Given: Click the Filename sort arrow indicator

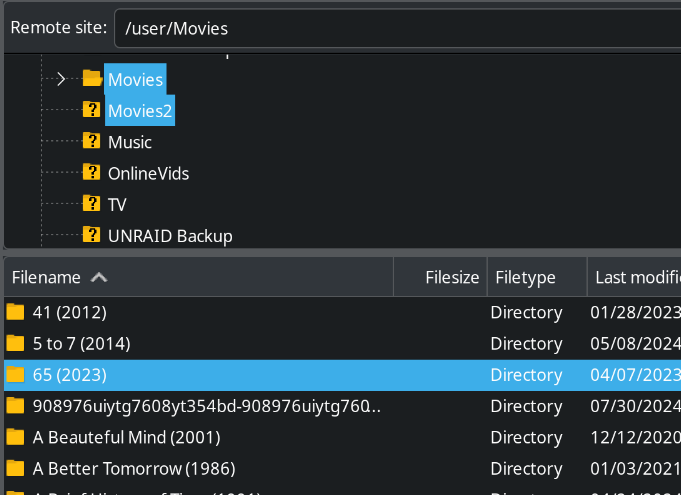Looking at the screenshot, I should click(x=99, y=277).
